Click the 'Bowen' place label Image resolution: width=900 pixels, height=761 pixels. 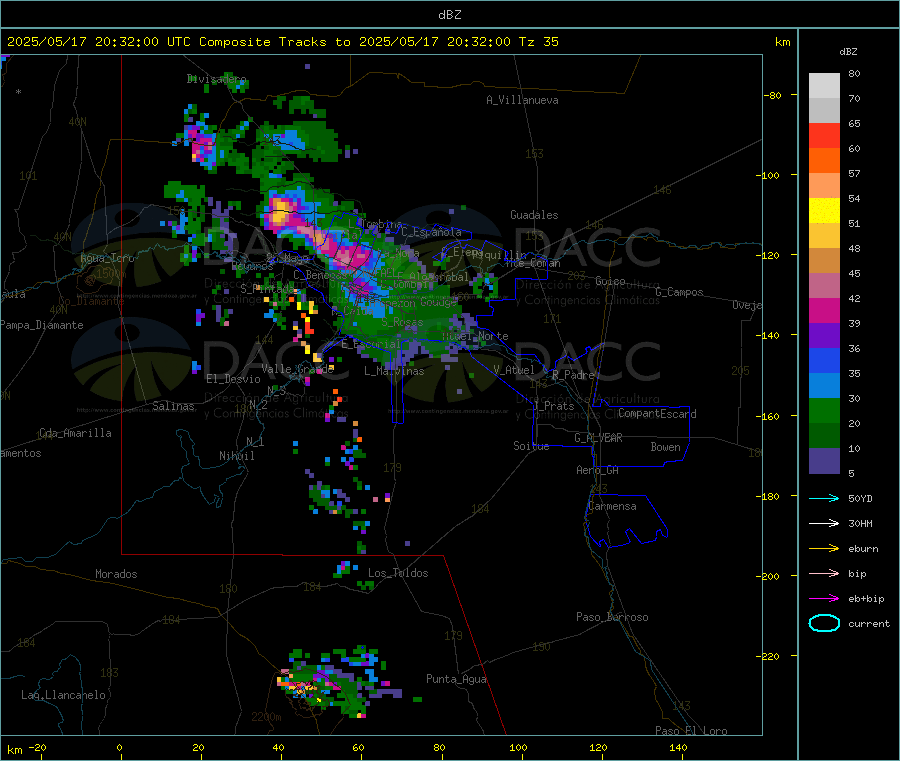665,447
